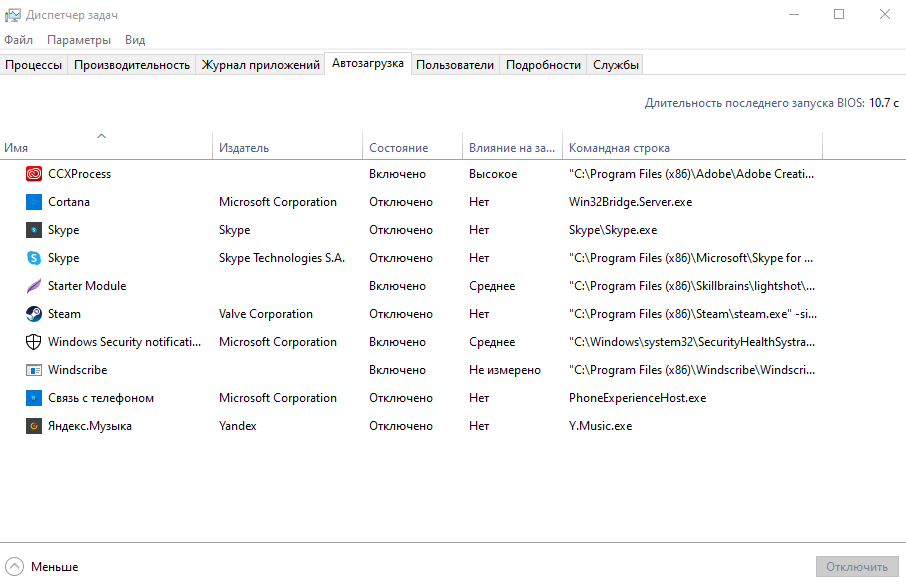
Task: Click the Yandex publisher cell
Action: pos(237,426)
